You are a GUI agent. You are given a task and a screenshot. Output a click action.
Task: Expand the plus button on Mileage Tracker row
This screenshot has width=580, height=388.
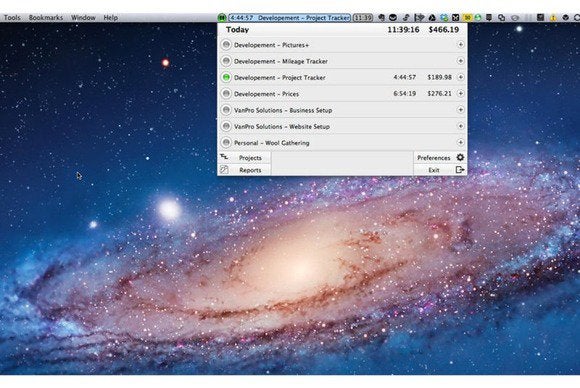pyautogui.click(x=461, y=61)
